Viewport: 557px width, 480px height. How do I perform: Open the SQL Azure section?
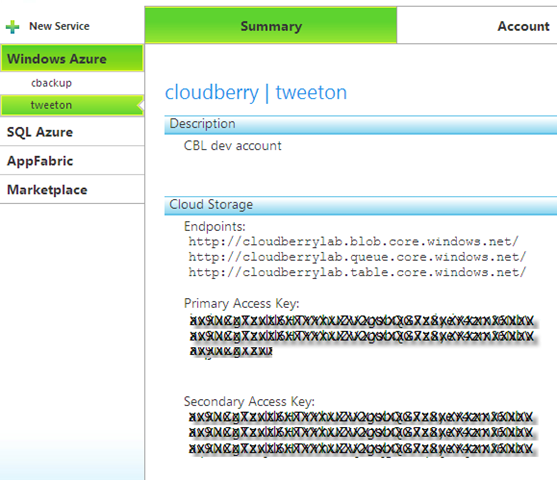(72, 132)
